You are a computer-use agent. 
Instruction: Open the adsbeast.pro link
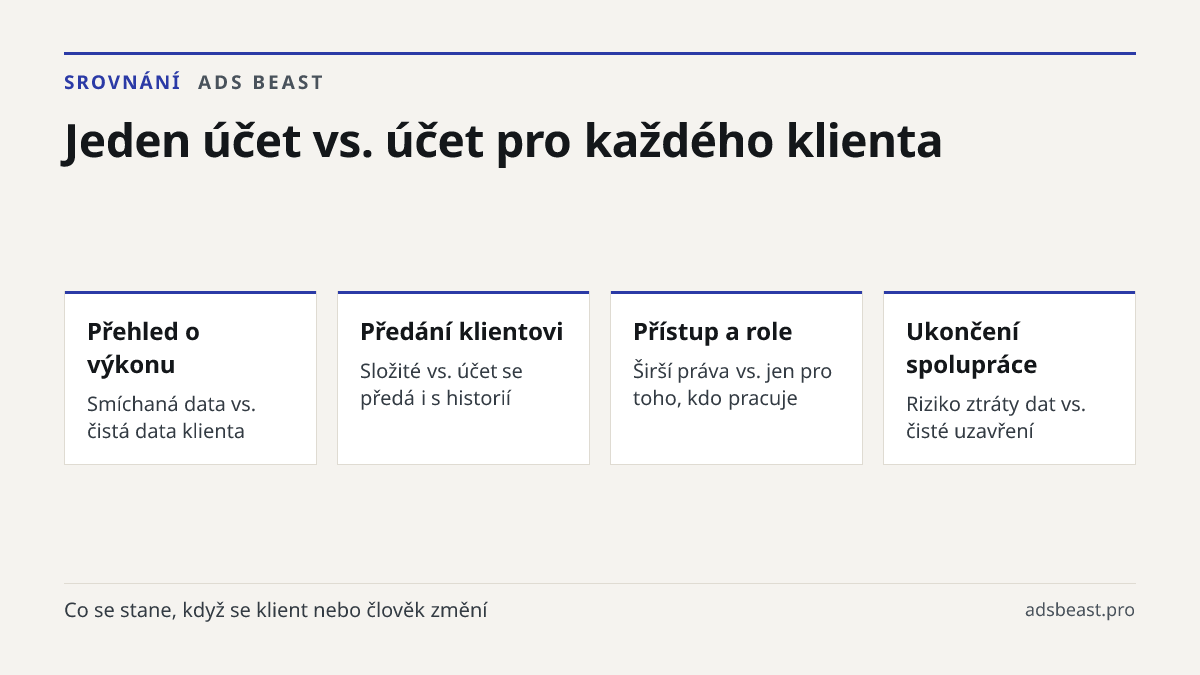click(1080, 610)
